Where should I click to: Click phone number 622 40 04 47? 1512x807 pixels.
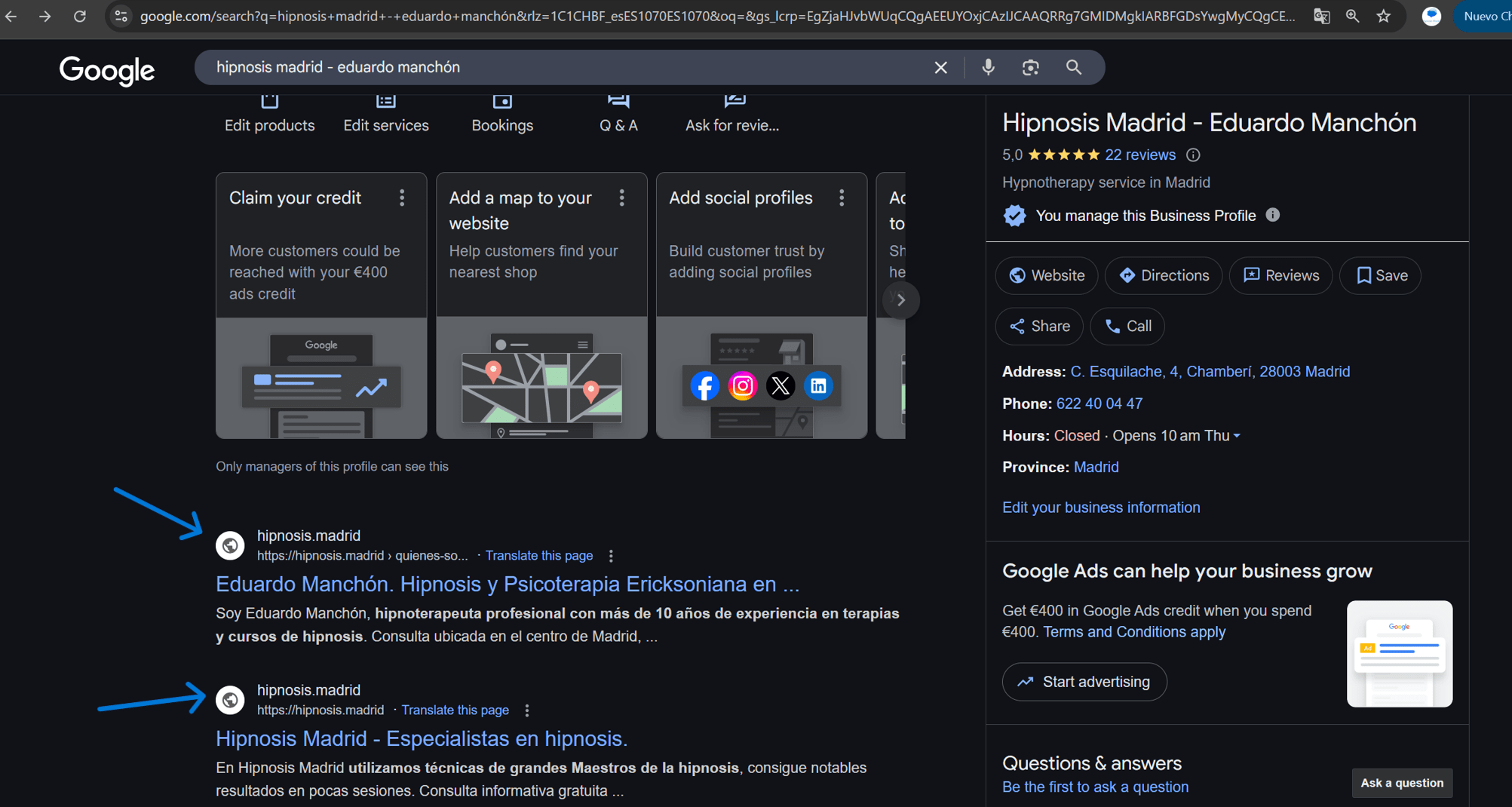(1099, 403)
